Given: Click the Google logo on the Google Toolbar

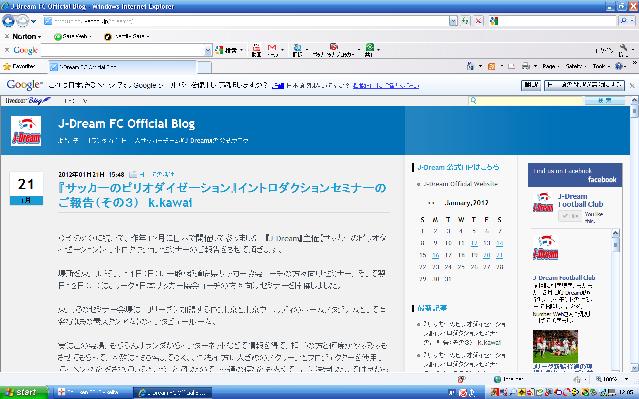Looking at the screenshot, I should (x=25, y=50).
